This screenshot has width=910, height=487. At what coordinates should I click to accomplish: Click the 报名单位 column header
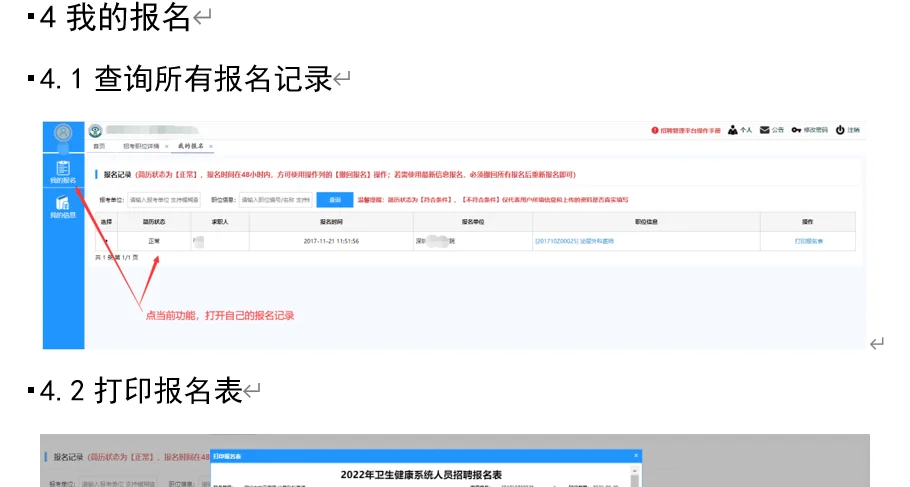click(x=473, y=222)
